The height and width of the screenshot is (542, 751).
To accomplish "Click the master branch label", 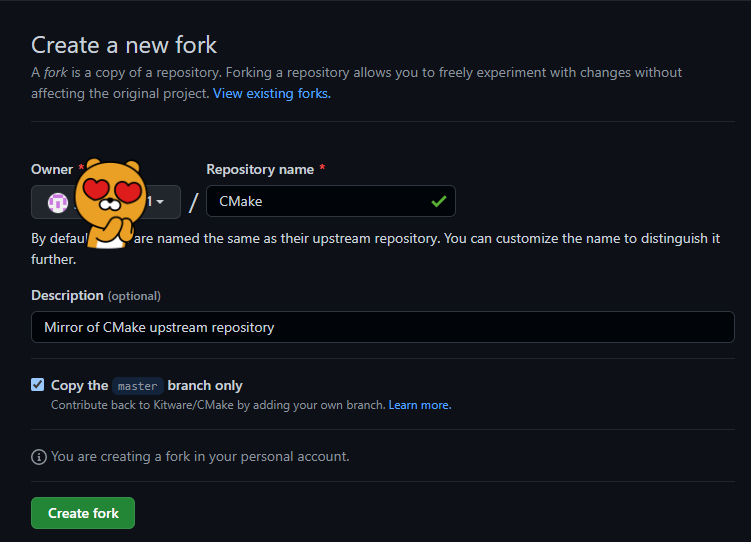I will [x=137, y=386].
